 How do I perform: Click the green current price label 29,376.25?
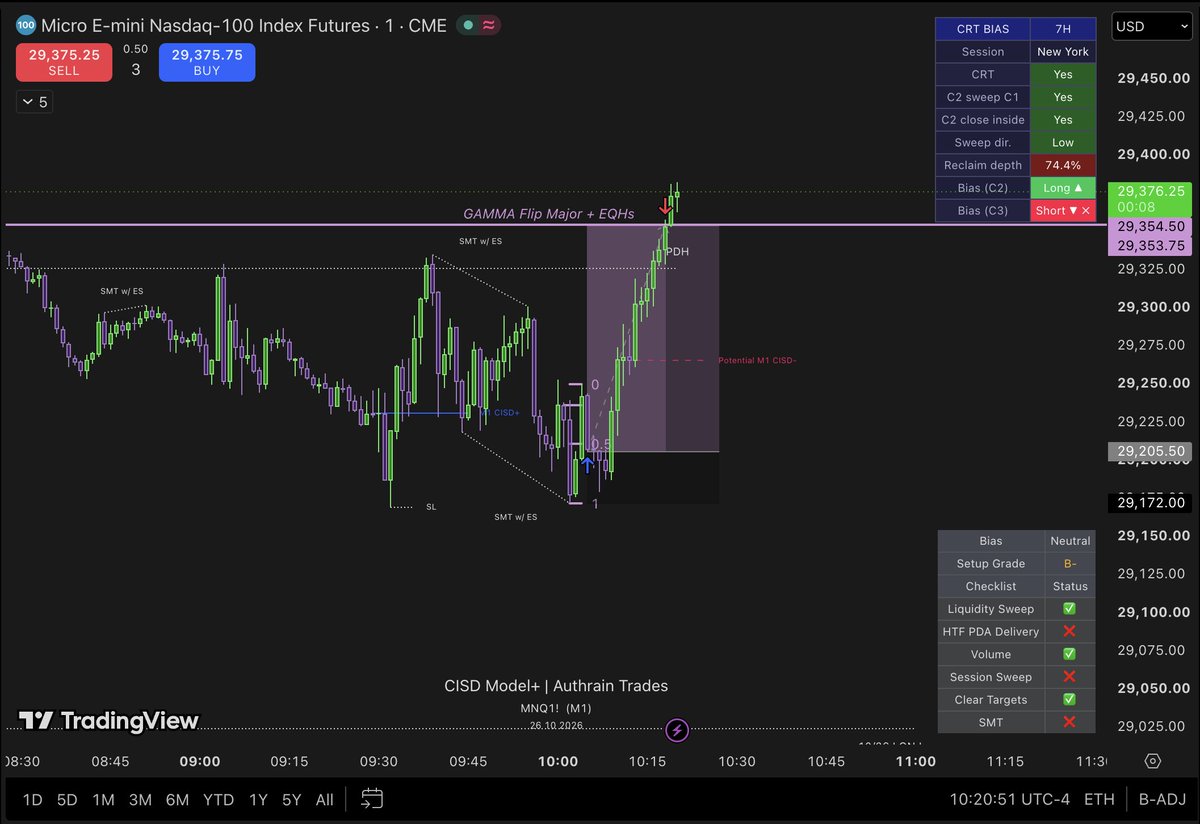coord(1151,197)
